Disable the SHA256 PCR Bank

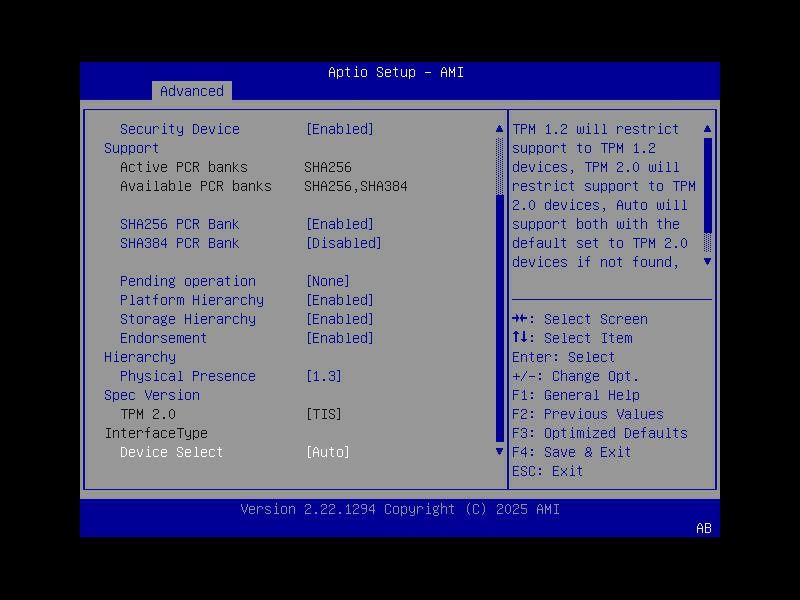(x=338, y=223)
